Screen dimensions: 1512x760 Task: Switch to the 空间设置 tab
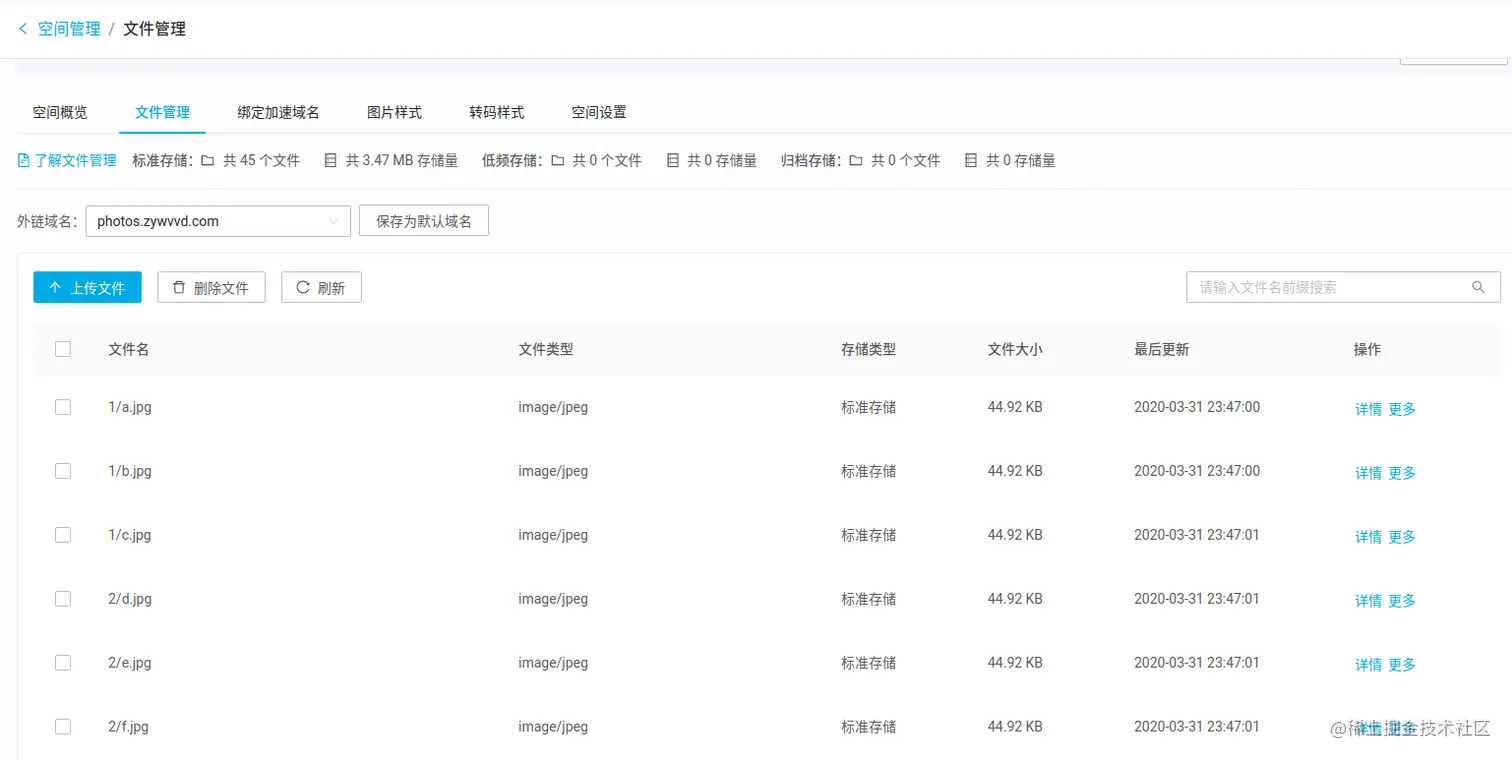click(598, 112)
